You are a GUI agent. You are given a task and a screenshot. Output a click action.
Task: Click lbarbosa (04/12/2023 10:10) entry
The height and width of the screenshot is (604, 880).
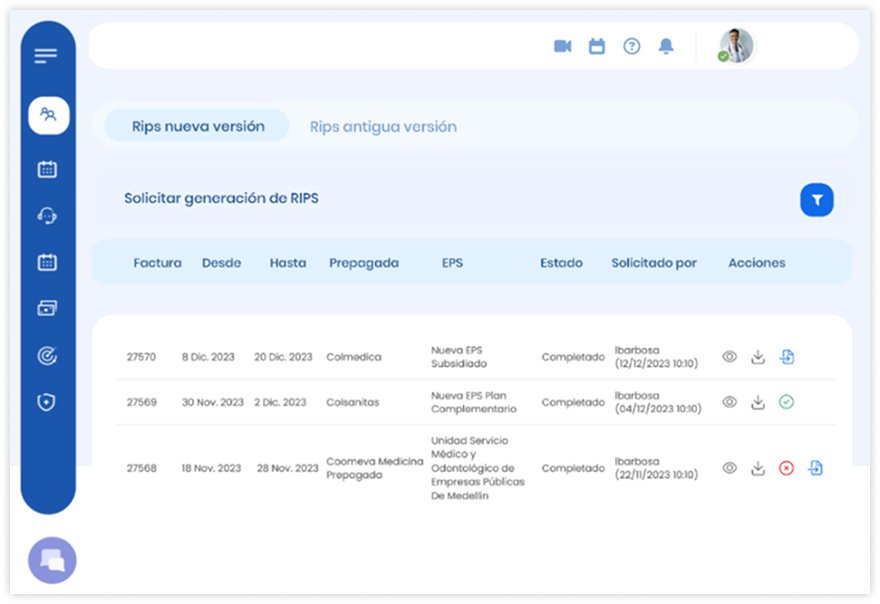(658, 402)
